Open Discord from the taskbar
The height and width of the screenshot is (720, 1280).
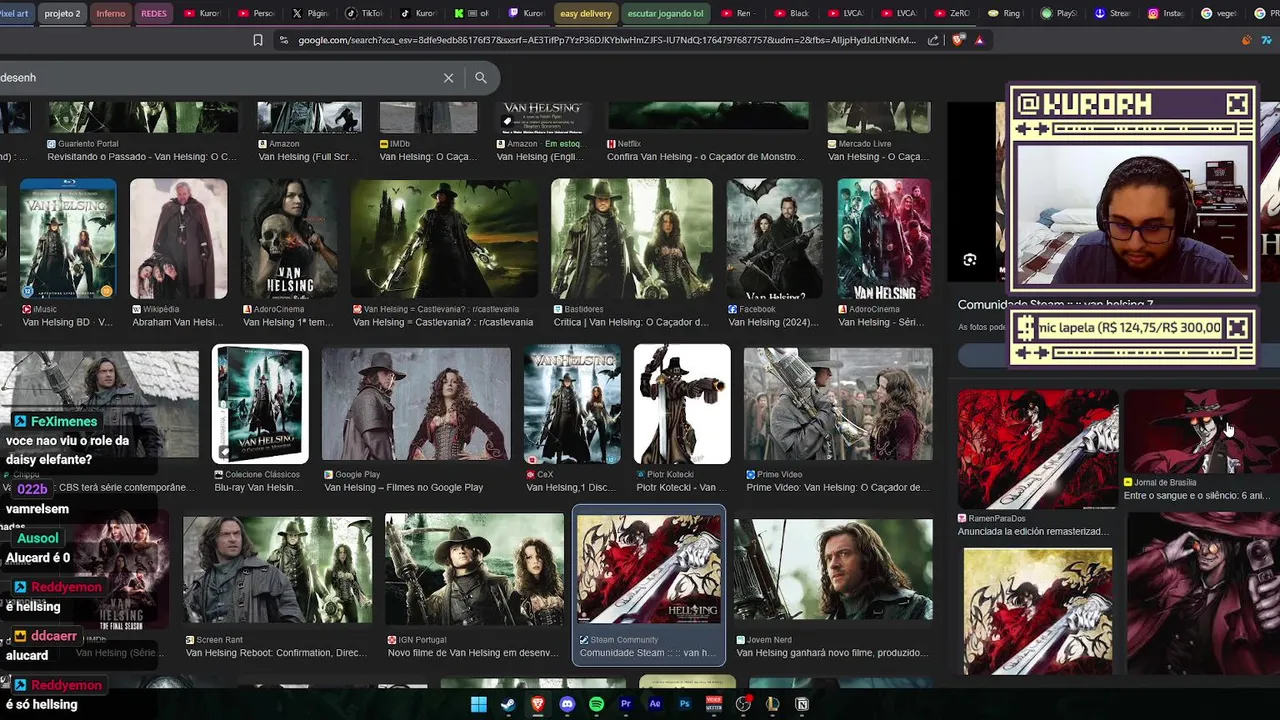(567, 704)
